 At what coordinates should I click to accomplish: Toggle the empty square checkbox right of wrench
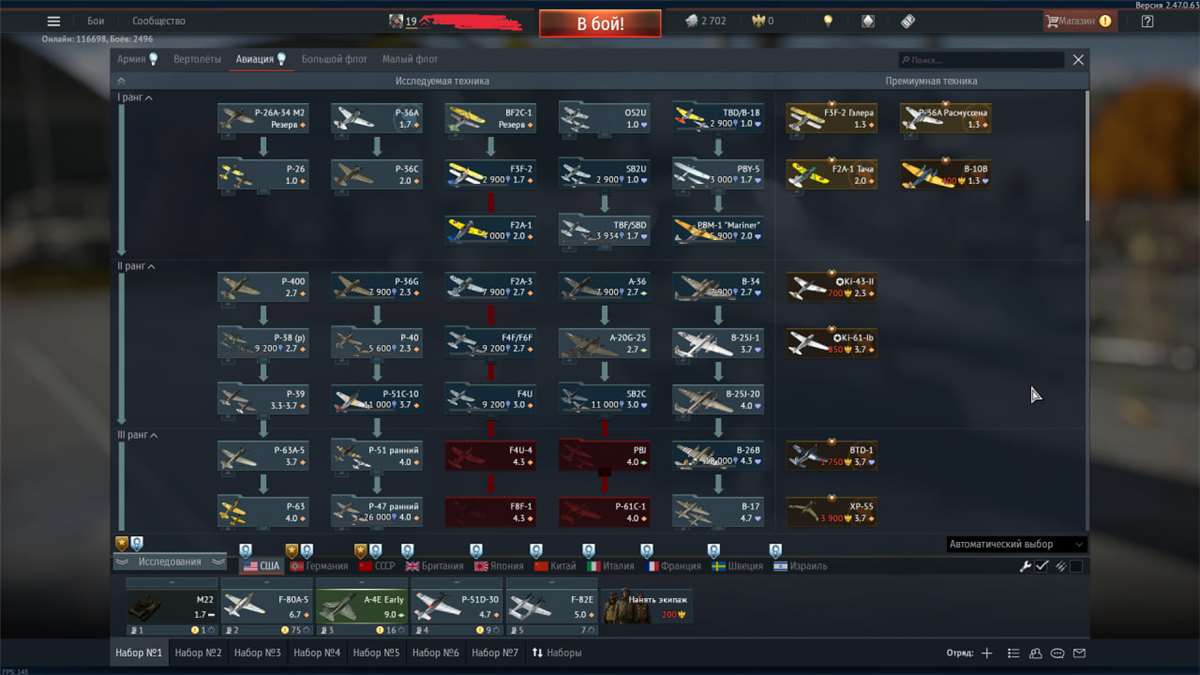1076,566
